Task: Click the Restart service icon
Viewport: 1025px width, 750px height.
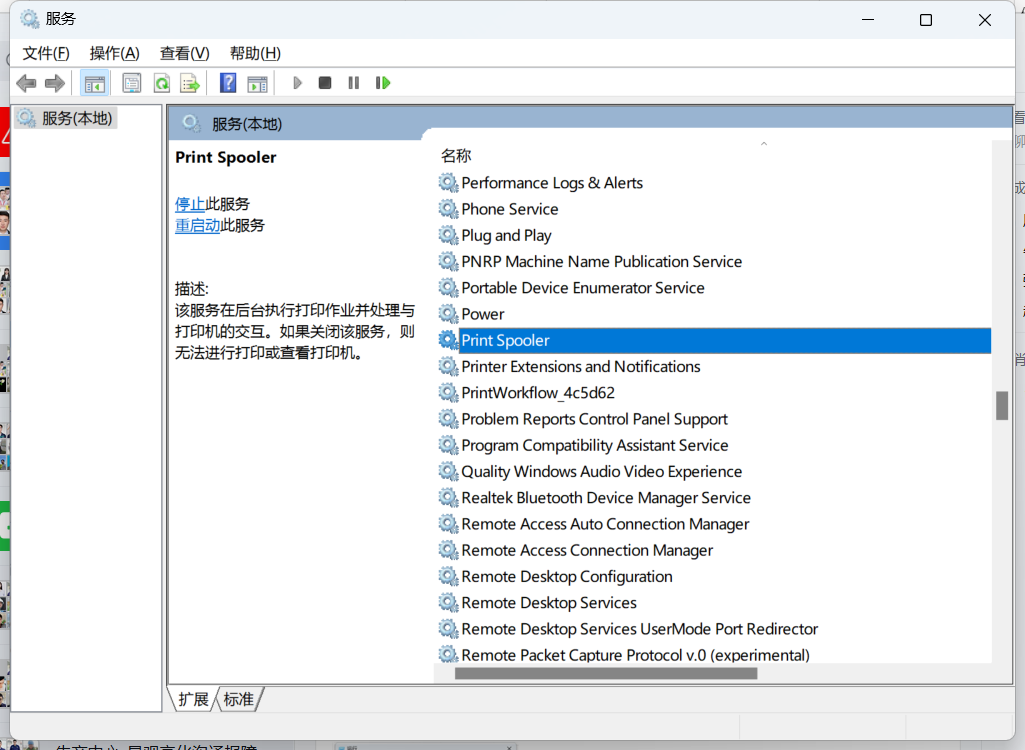Action: point(383,83)
